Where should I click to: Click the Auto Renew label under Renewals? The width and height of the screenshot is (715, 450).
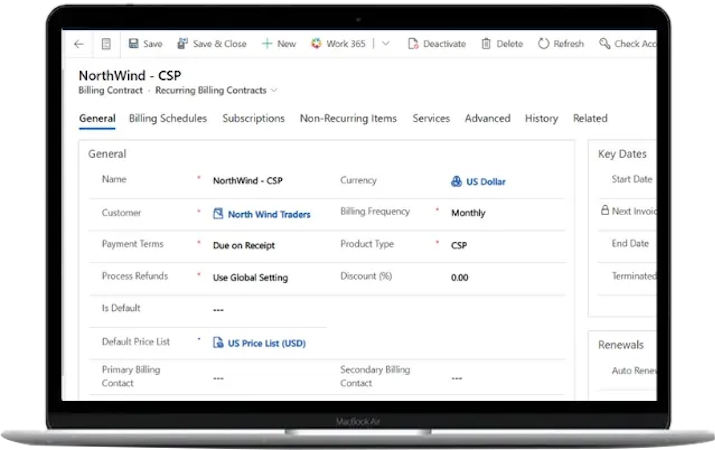click(634, 371)
